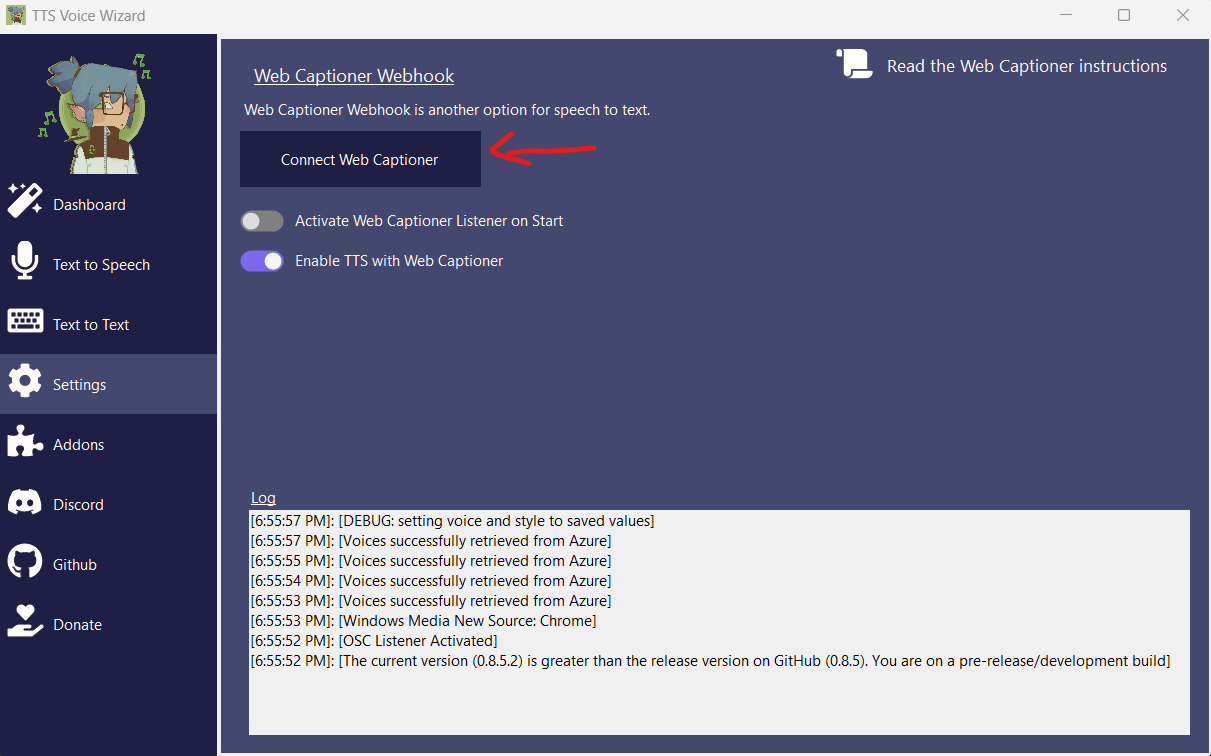This screenshot has height=756, width=1211.
Task: Click the speech to text description sentence
Action: 447,110
